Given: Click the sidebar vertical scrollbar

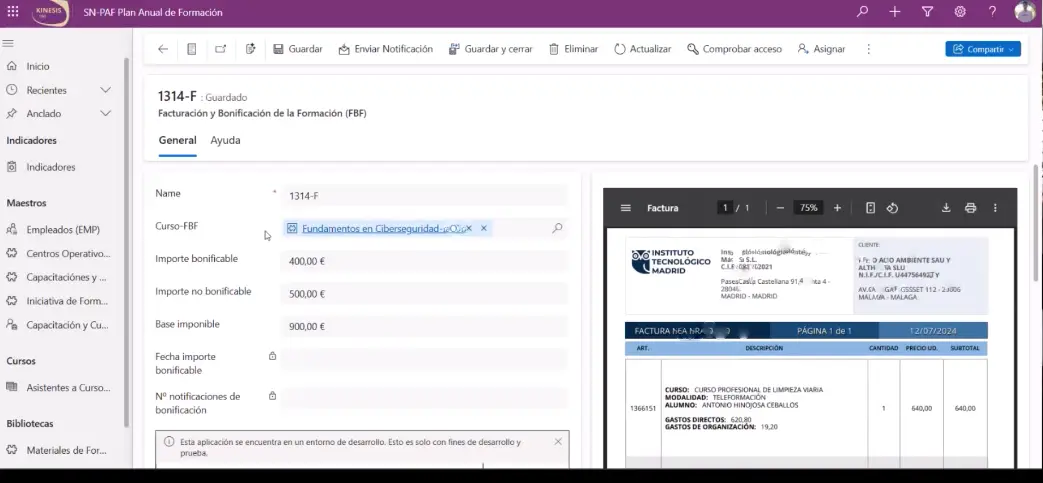Looking at the screenshot, I should coord(126,242).
